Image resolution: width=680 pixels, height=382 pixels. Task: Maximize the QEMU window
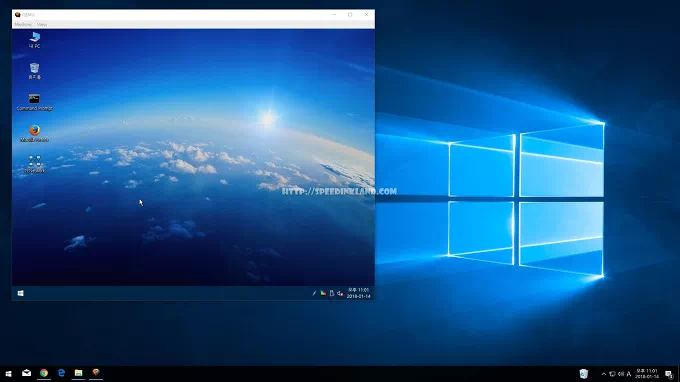click(x=350, y=14)
